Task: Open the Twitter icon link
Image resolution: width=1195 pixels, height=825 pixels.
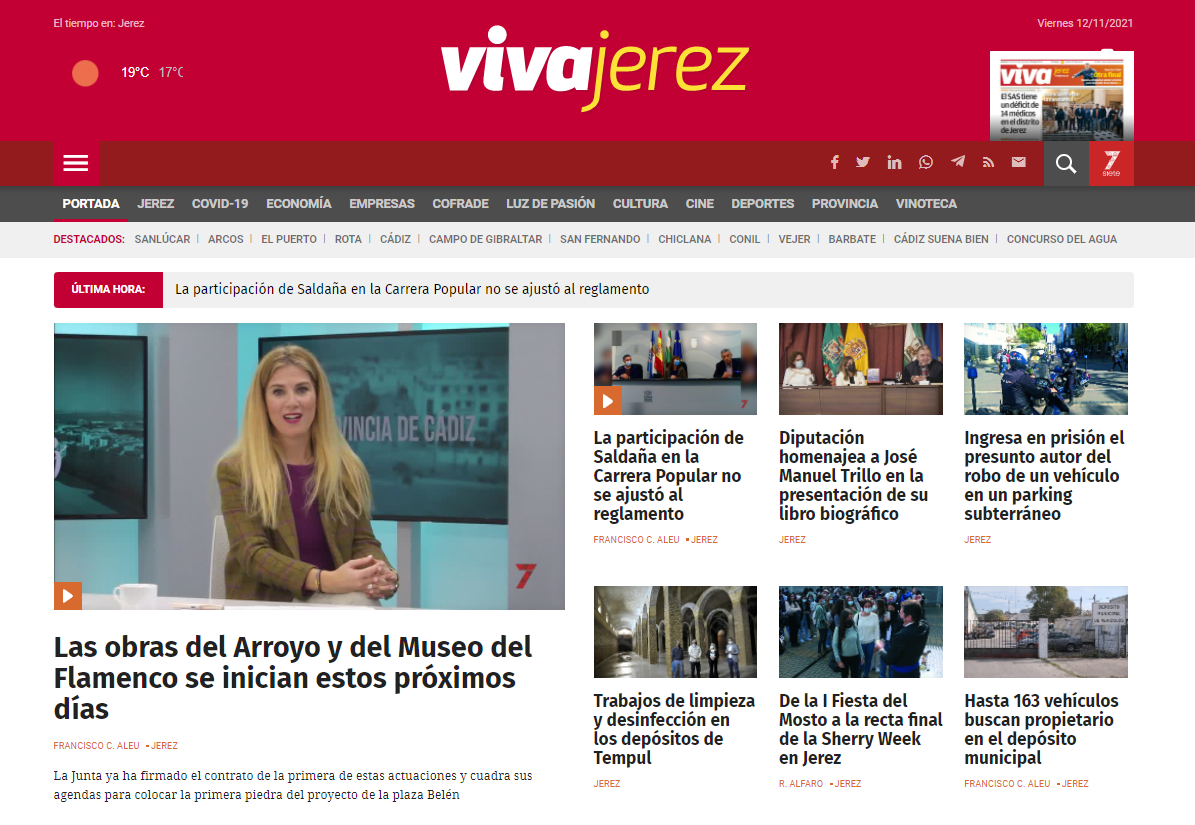Action: [863, 162]
